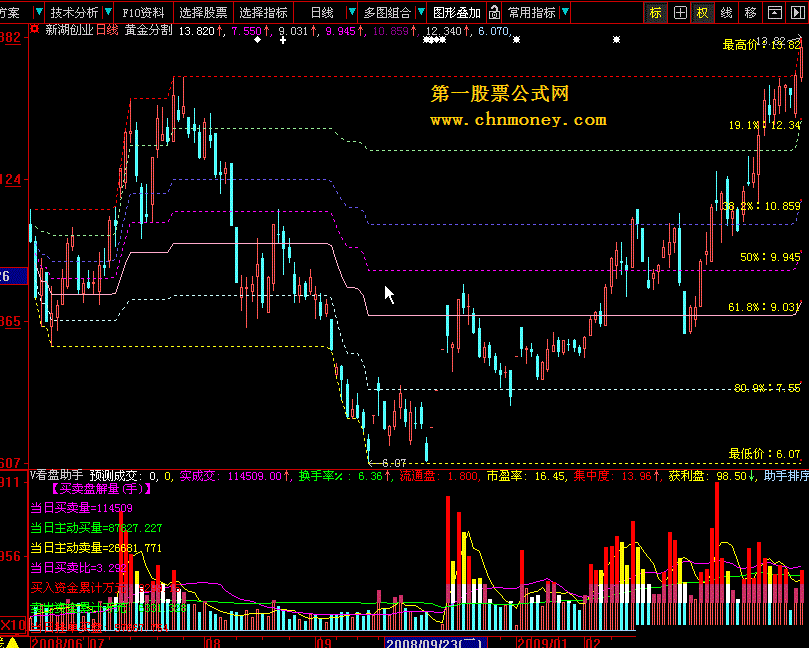Click the 【买卖盘解量(手)】 heading
The image size is (809, 648).
click(x=100, y=489)
